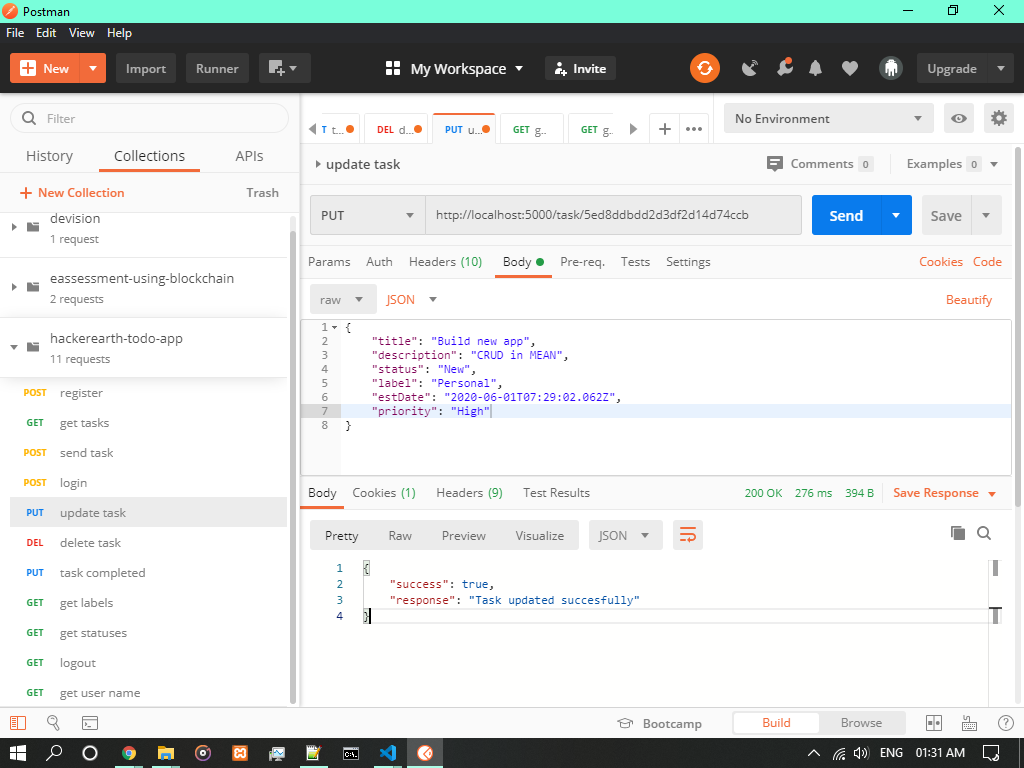Open the Save Response menu
1024x768 pixels.
tap(944, 493)
